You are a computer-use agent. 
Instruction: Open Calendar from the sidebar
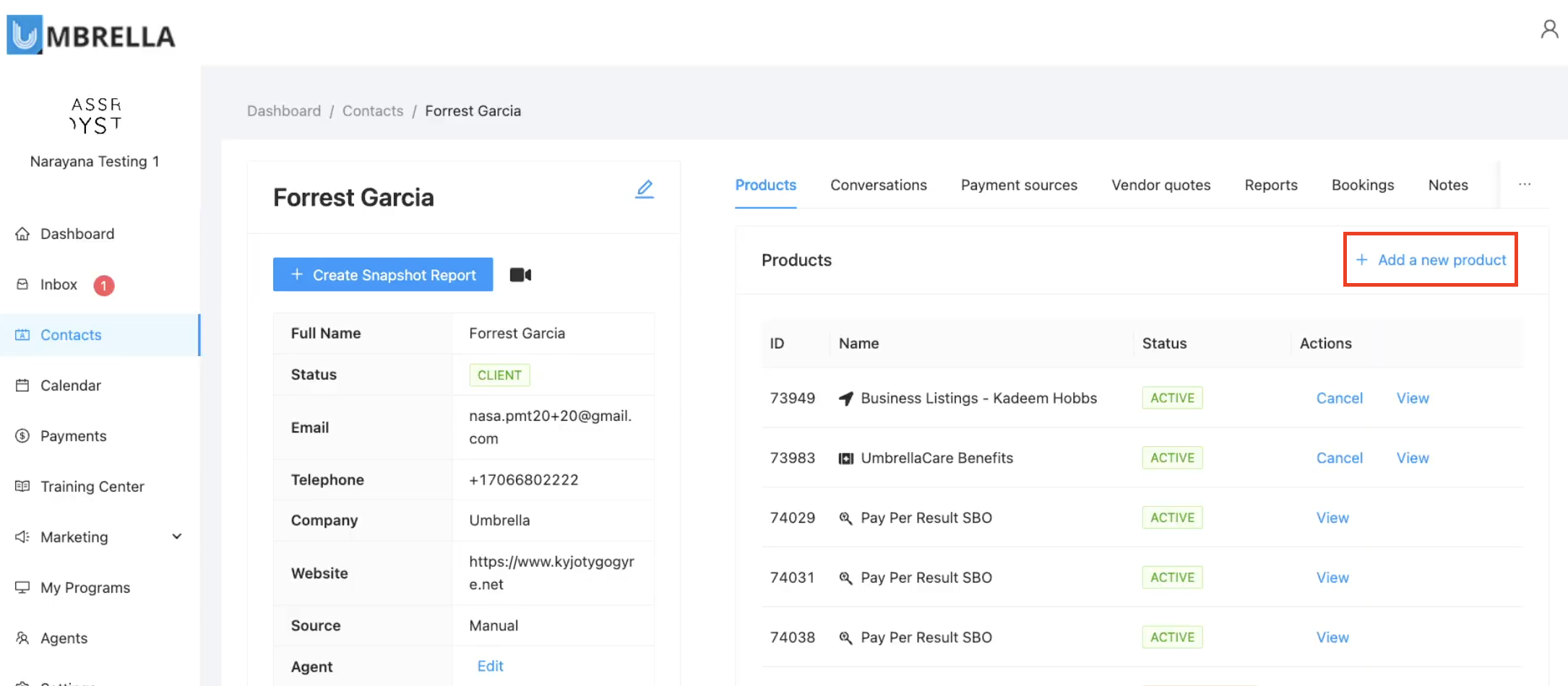(70, 386)
